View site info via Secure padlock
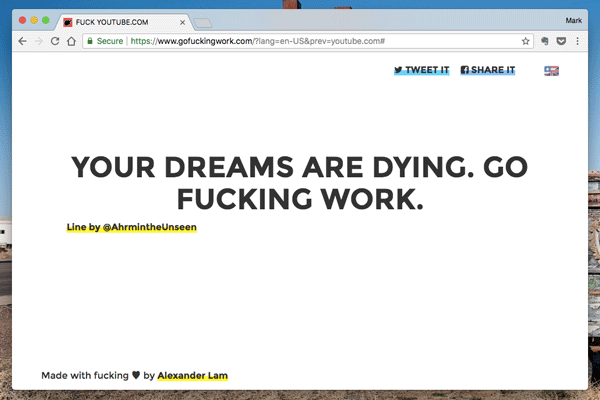The width and height of the screenshot is (600, 400). click(x=90, y=41)
